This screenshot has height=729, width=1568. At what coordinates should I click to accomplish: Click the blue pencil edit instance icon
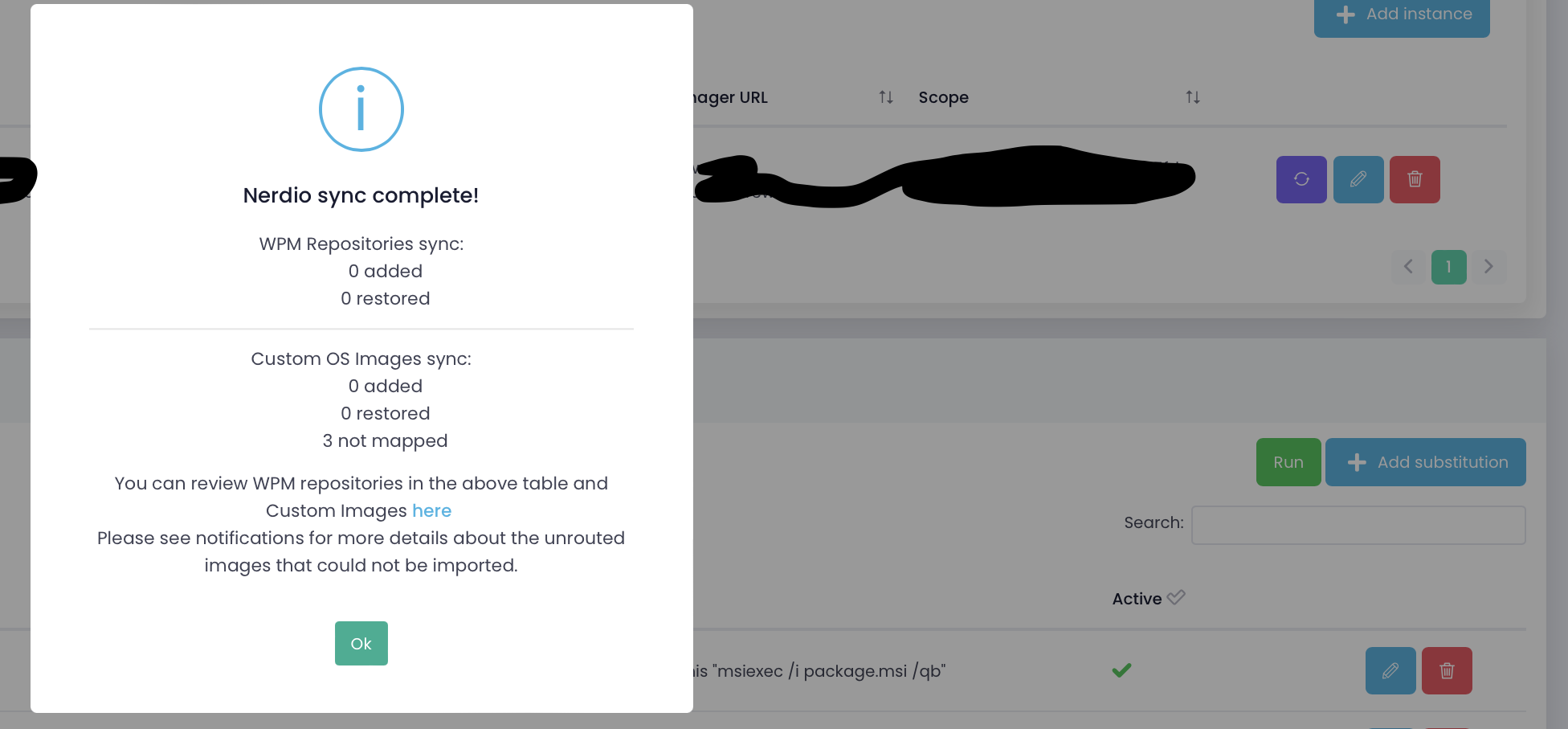pyautogui.click(x=1358, y=179)
